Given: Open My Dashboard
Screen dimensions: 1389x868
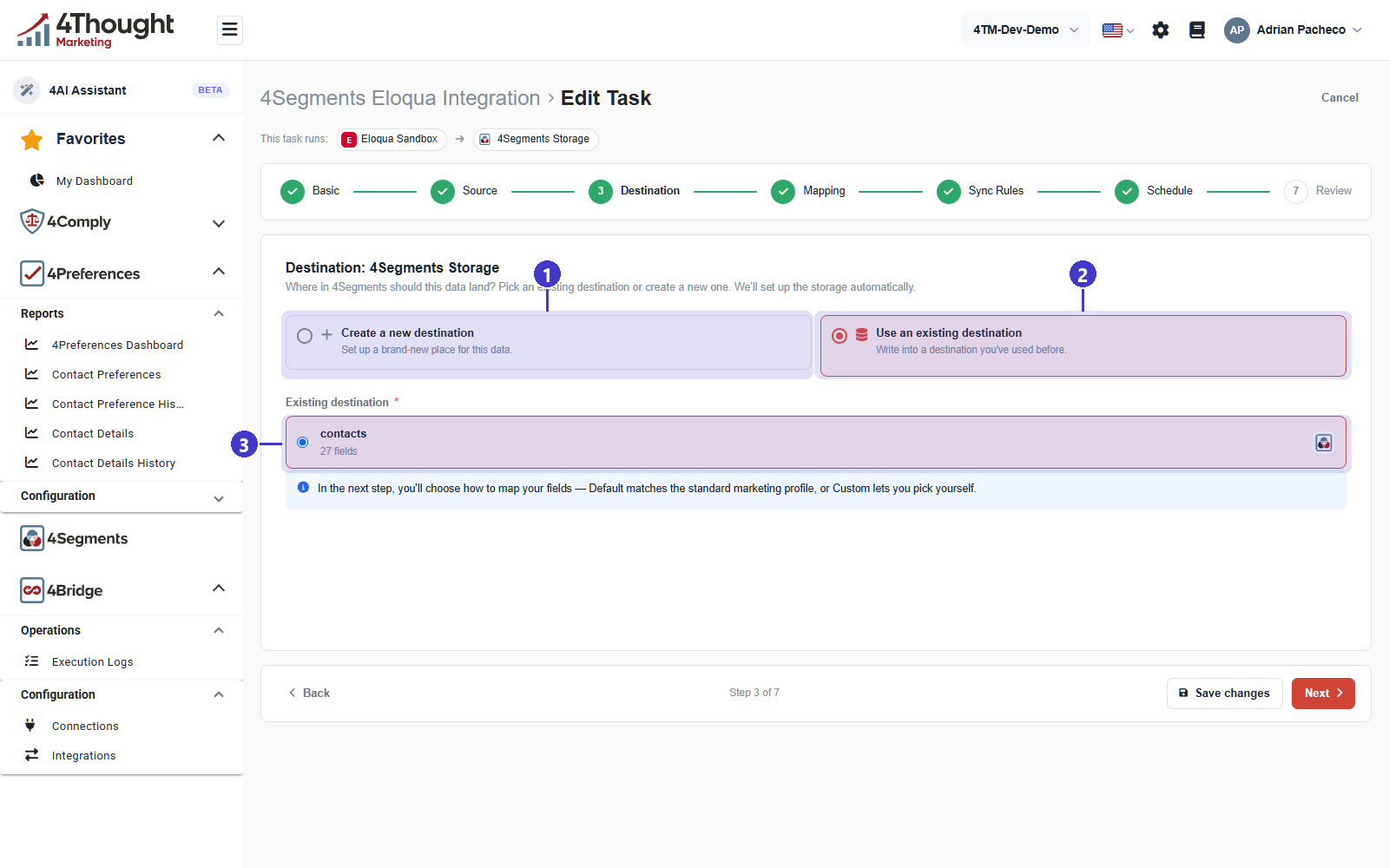Looking at the screenshot, I should [94, 181].
